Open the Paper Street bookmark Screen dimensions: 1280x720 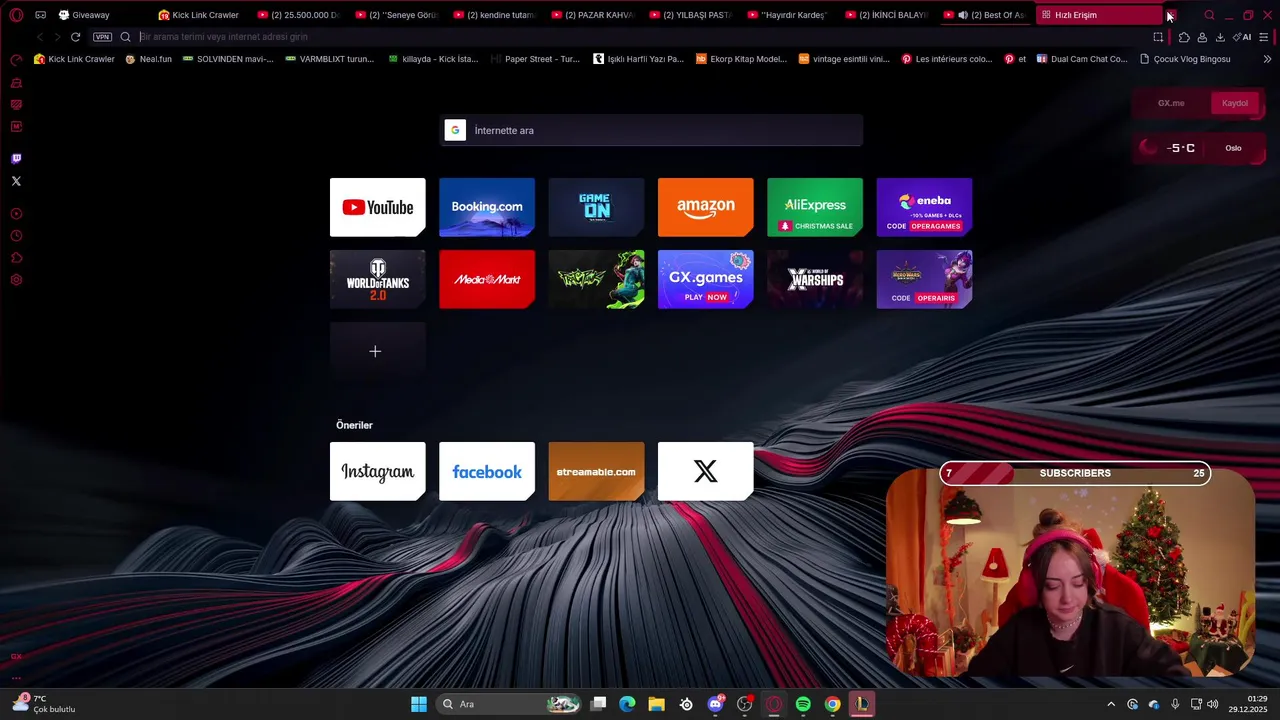tap(535, 59)
